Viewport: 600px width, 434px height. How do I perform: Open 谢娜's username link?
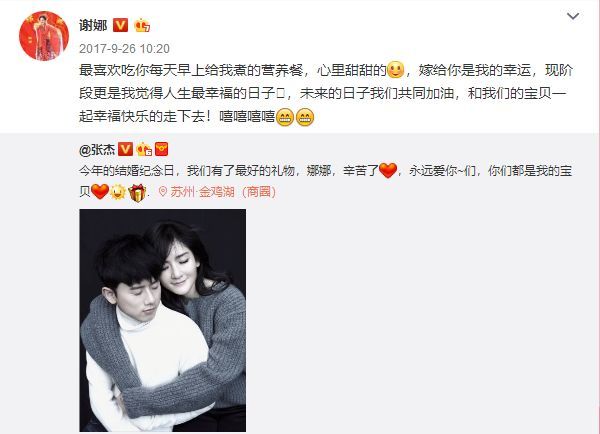[93, 25]
